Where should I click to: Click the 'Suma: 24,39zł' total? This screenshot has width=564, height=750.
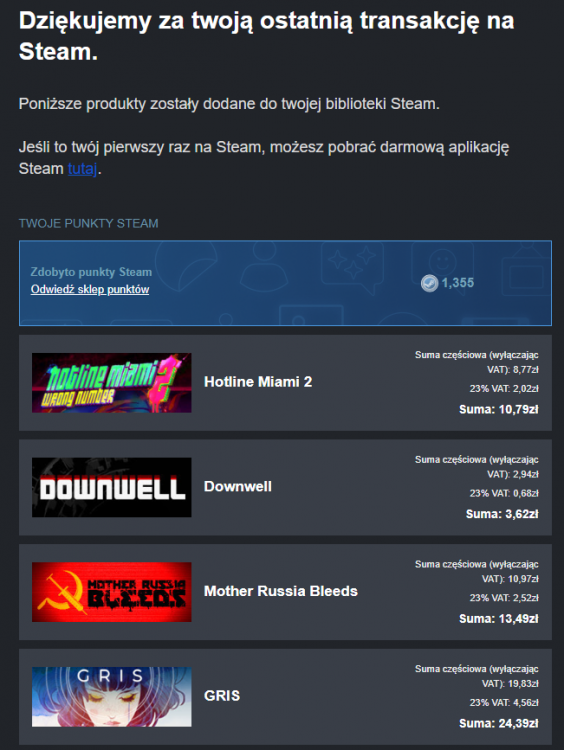point(499,724)
